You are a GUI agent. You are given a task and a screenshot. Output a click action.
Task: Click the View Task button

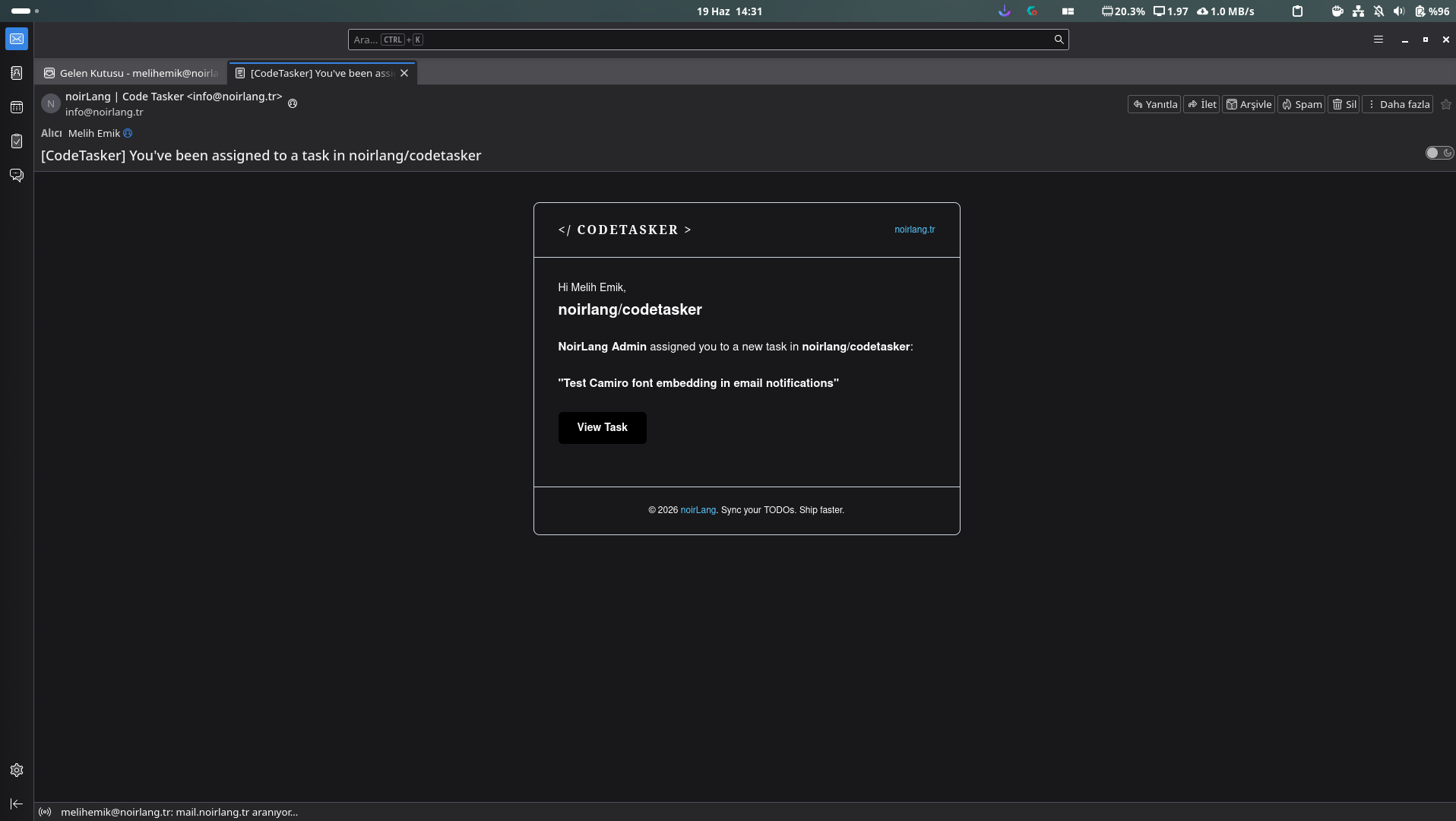tap(602, 428)
